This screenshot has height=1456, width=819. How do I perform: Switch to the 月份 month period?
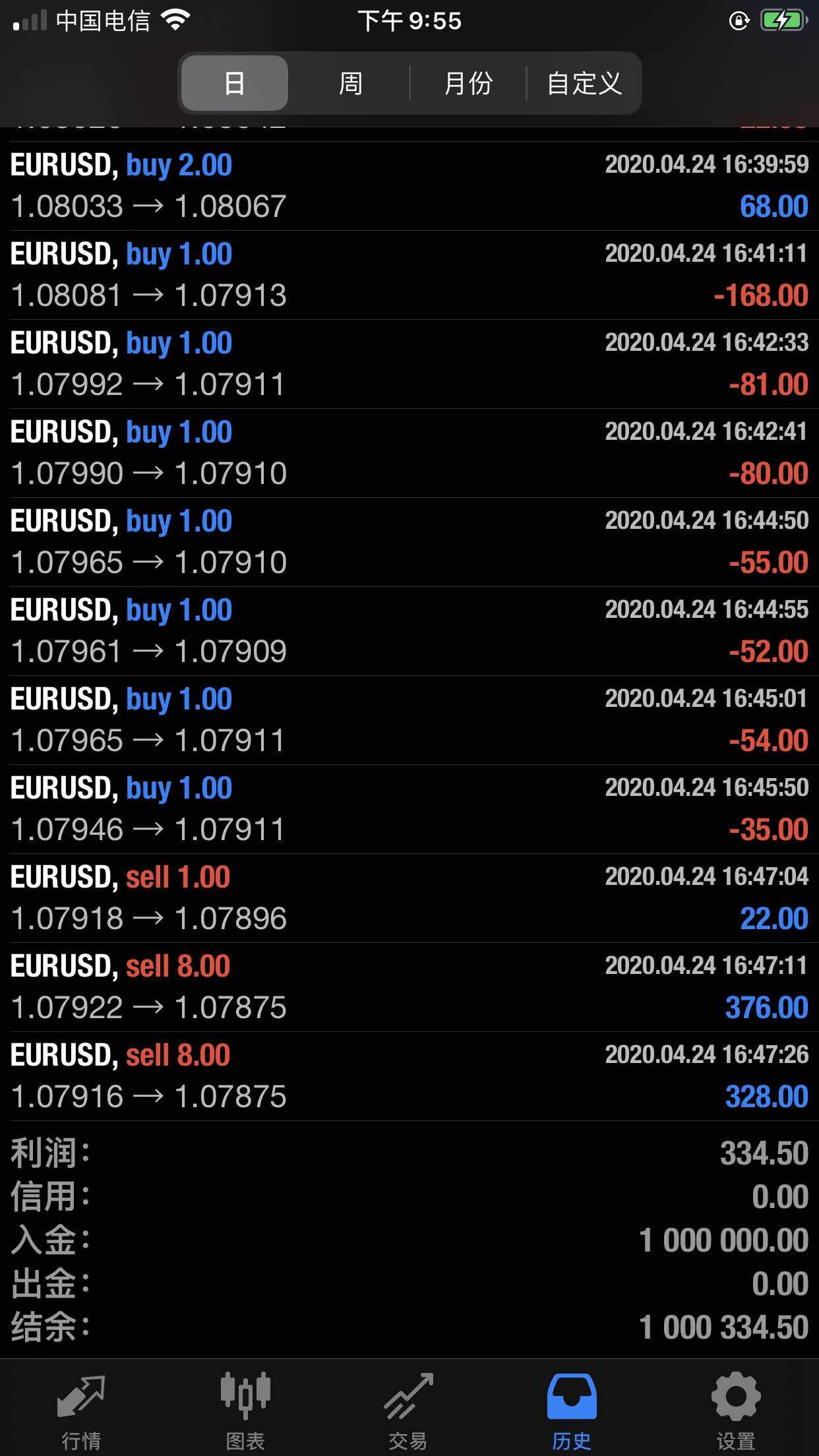tap(468, 84)
